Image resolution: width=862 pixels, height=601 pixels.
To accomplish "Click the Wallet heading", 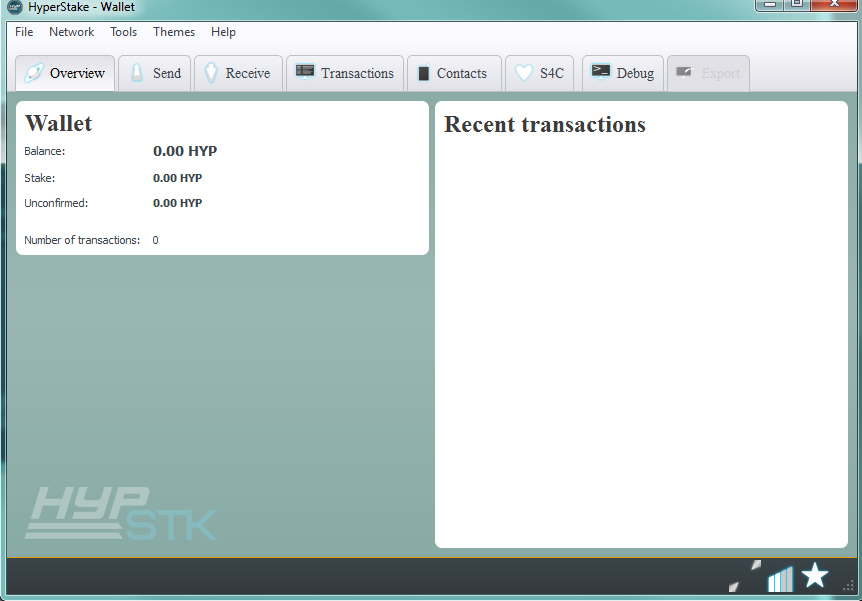I will [59, 123].
